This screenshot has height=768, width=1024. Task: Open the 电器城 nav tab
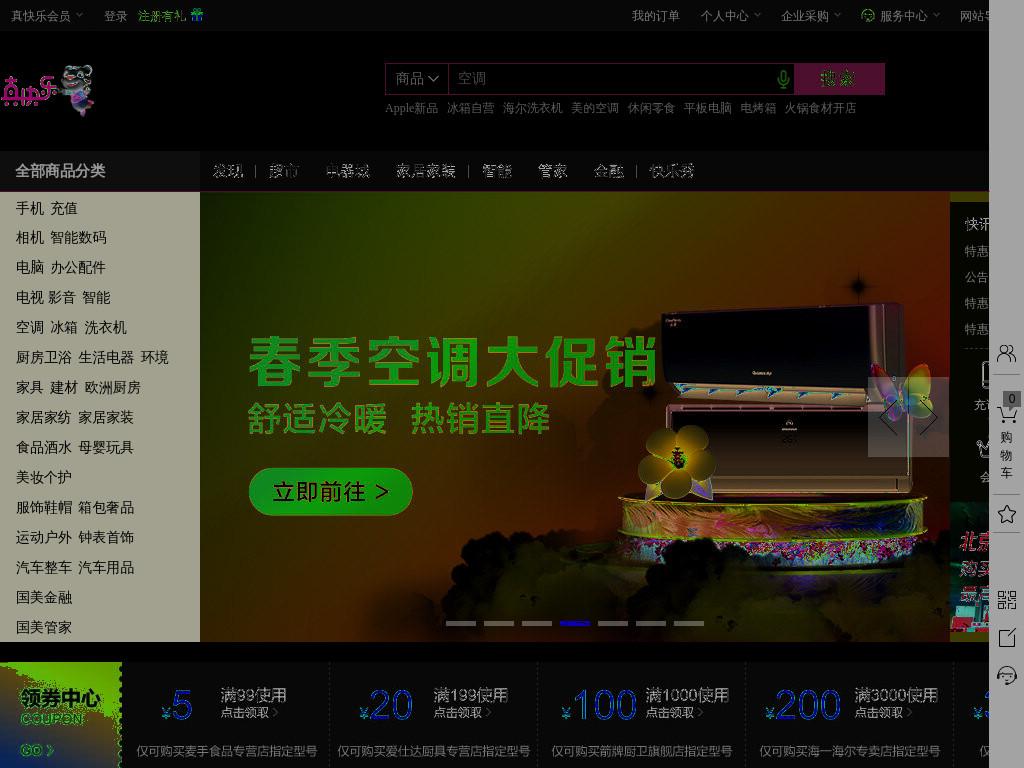click(347, 171)
